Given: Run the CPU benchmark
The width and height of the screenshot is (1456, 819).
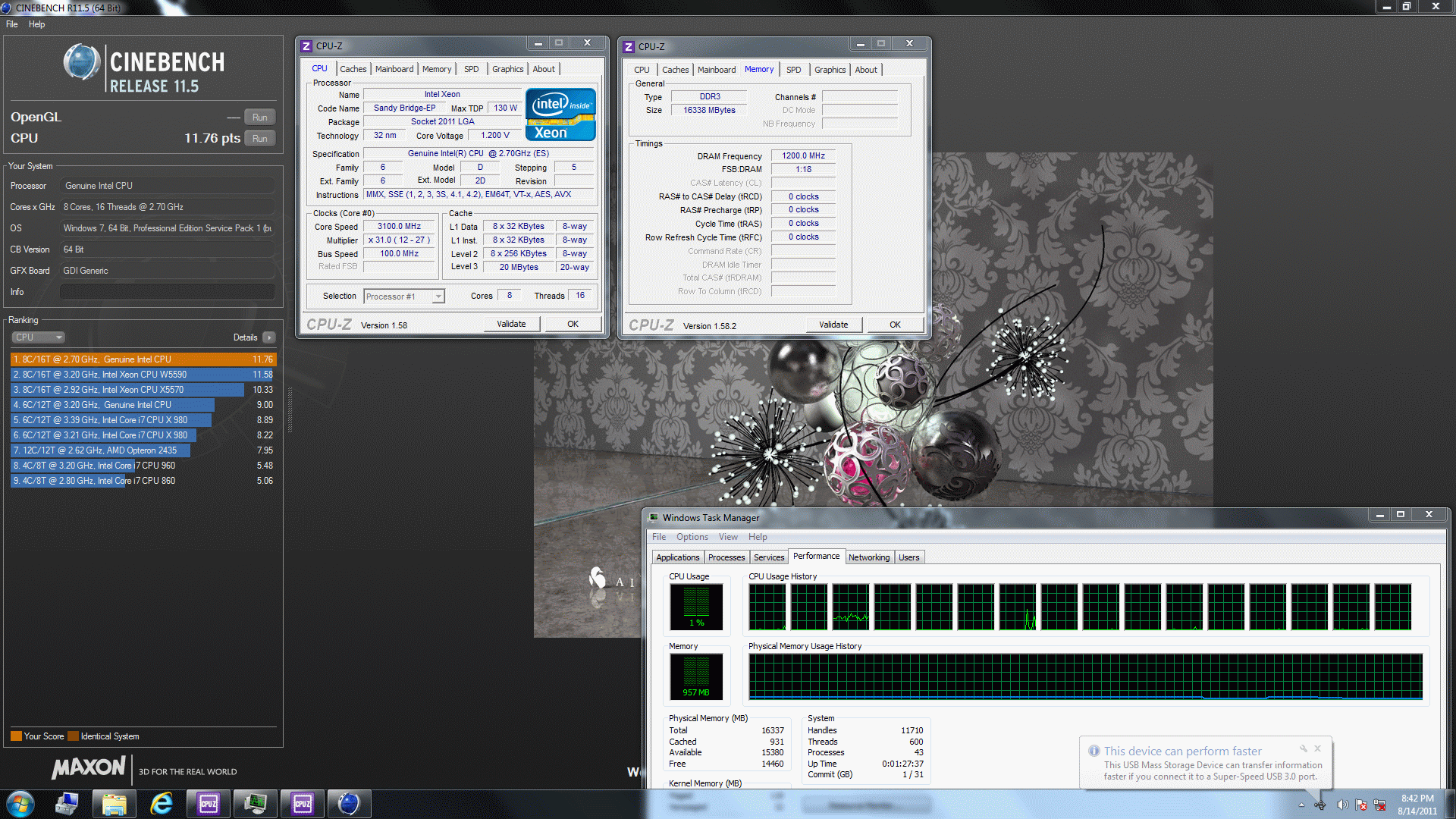Looking at the screenshot, I should pos(259,139).
